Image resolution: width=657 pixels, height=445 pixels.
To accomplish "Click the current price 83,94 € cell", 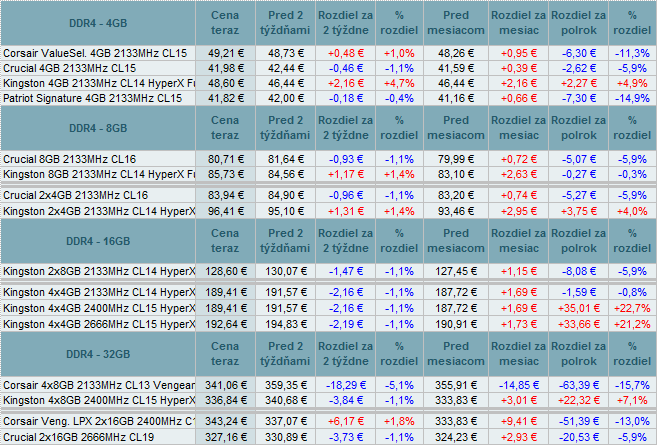I will coord(225,195).
